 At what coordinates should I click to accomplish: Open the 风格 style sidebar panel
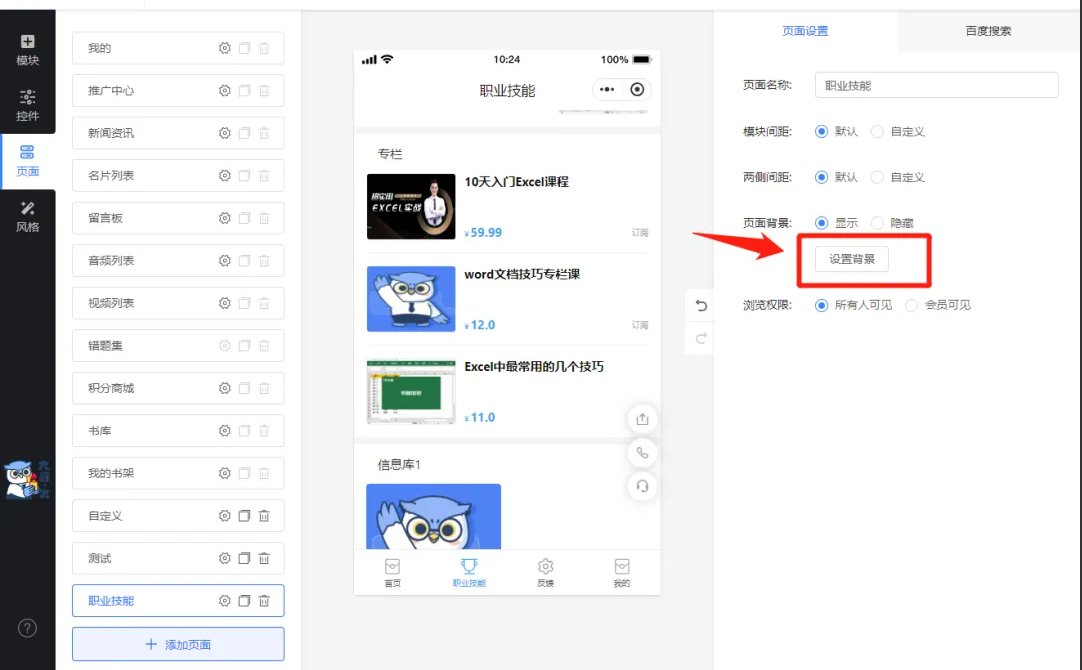point(28,217)
